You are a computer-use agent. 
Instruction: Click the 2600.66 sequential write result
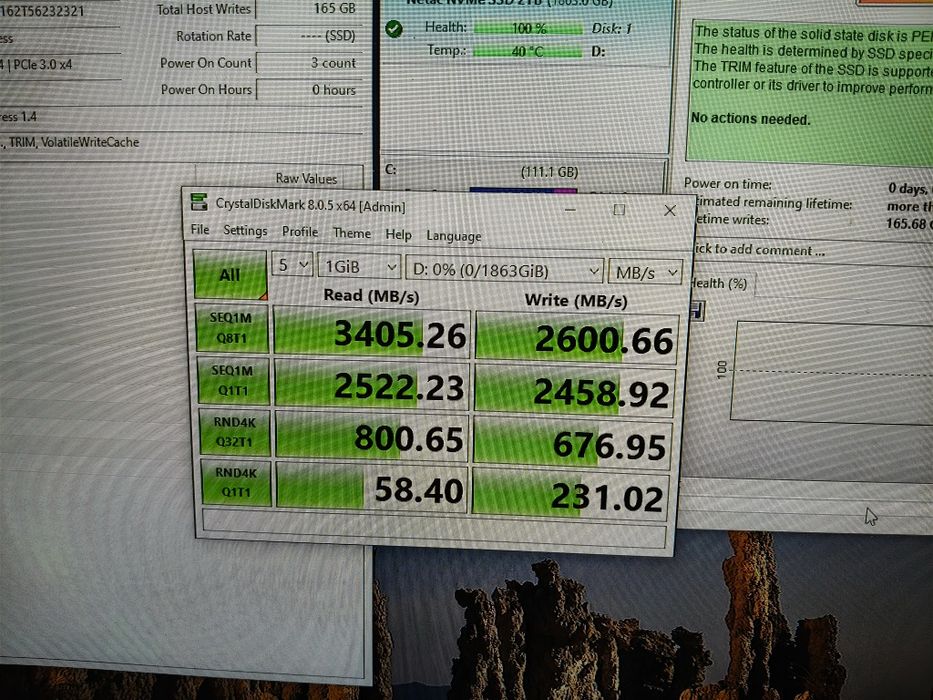point(577,339)
